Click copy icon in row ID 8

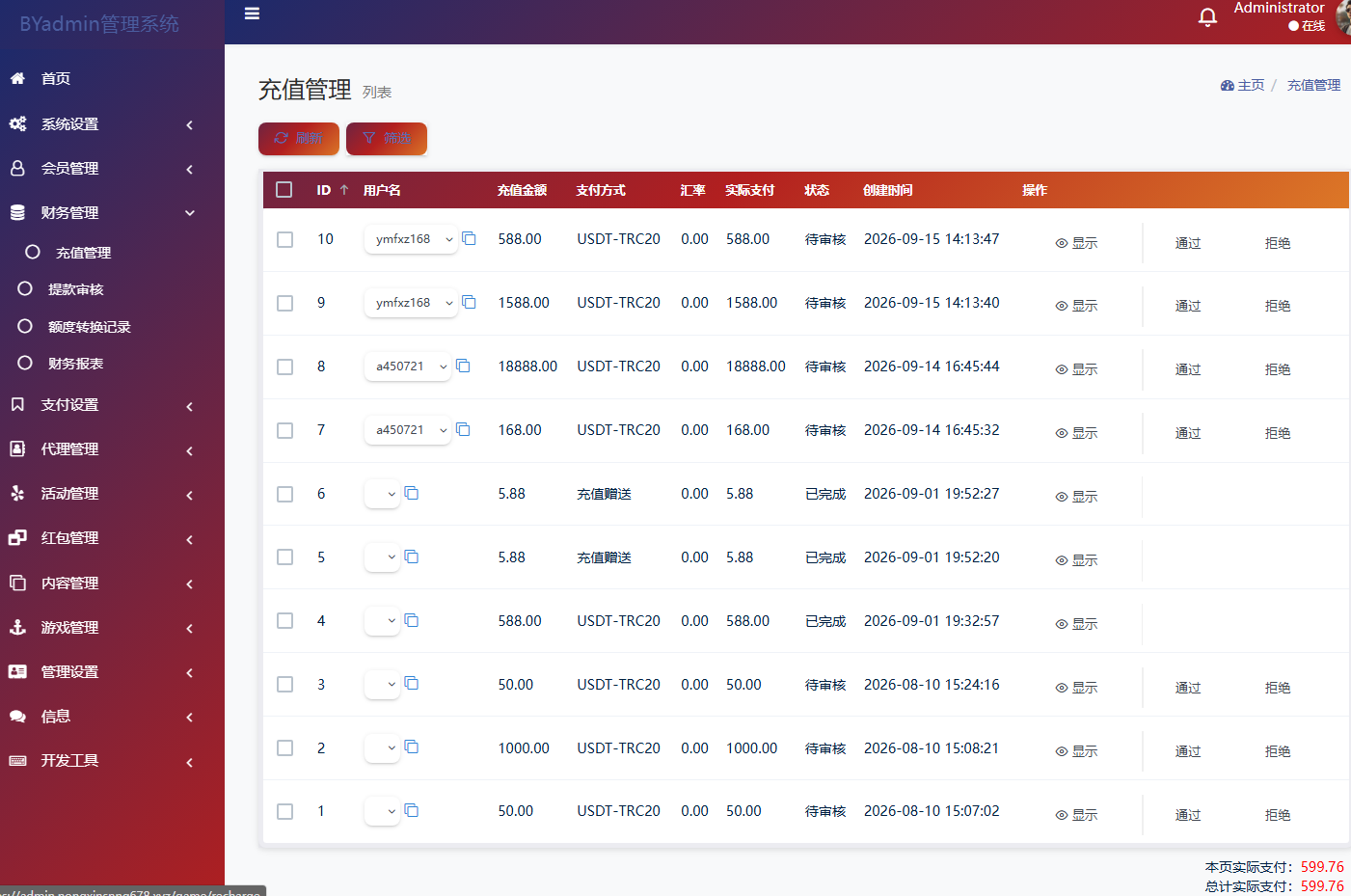463,366
